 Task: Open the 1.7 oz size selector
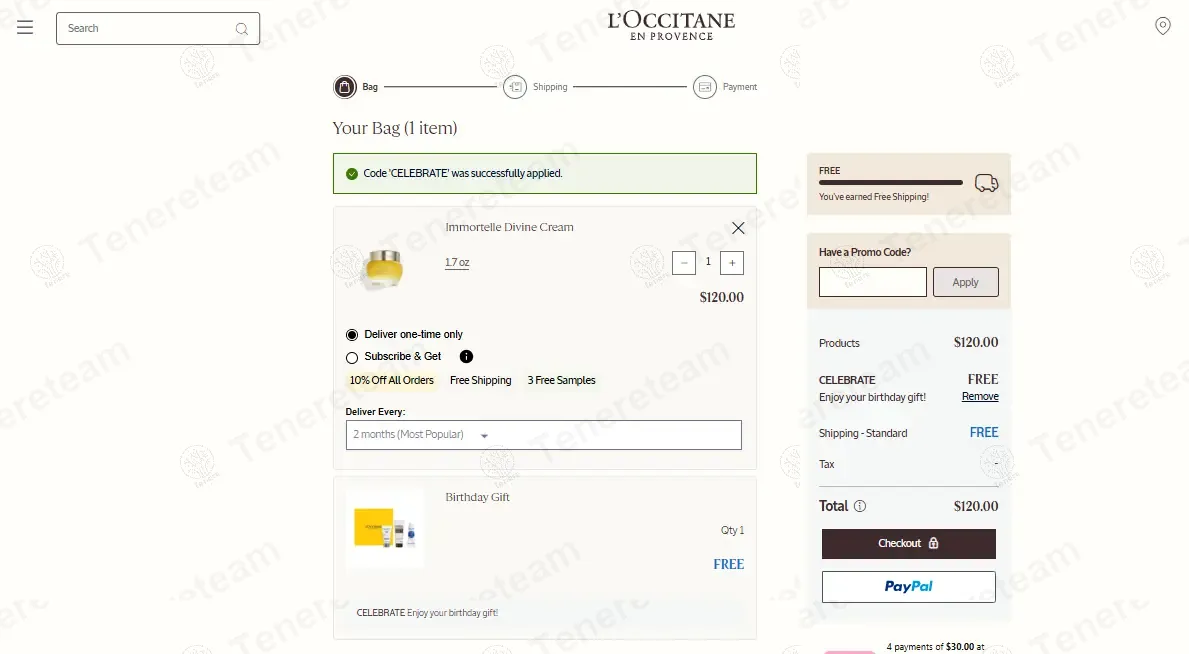456,263
